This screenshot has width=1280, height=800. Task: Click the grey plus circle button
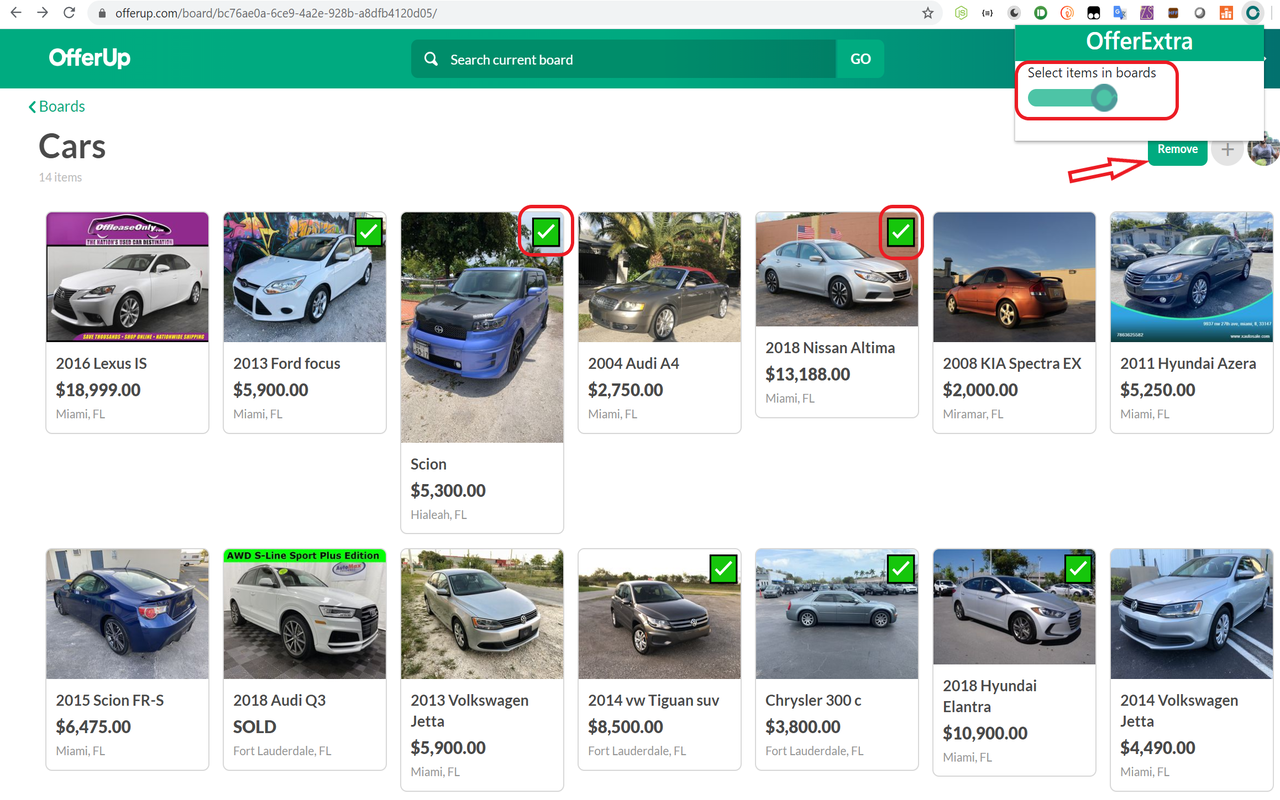1227,150
